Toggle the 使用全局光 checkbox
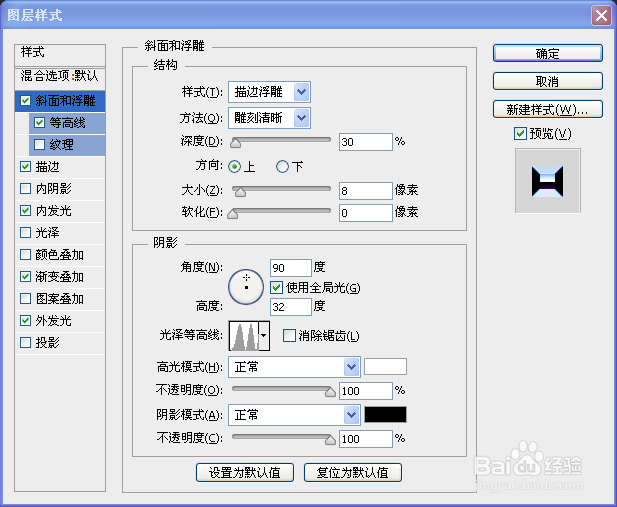This screenshot has width=617, height=507. pyautogui.click(x=276, y=288)
